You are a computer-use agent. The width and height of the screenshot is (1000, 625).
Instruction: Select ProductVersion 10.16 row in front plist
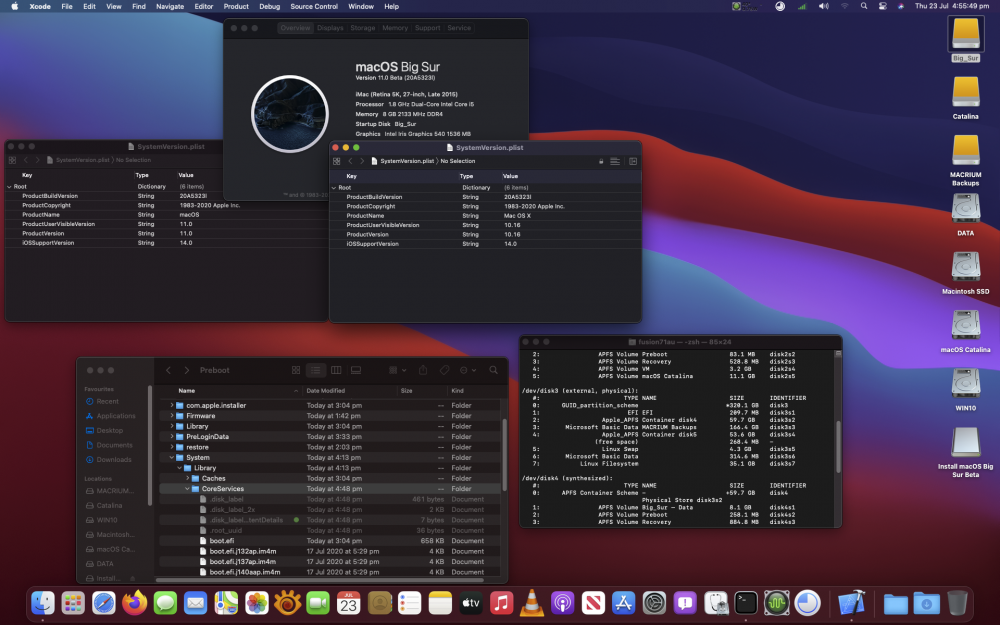(x=485, y=235)
